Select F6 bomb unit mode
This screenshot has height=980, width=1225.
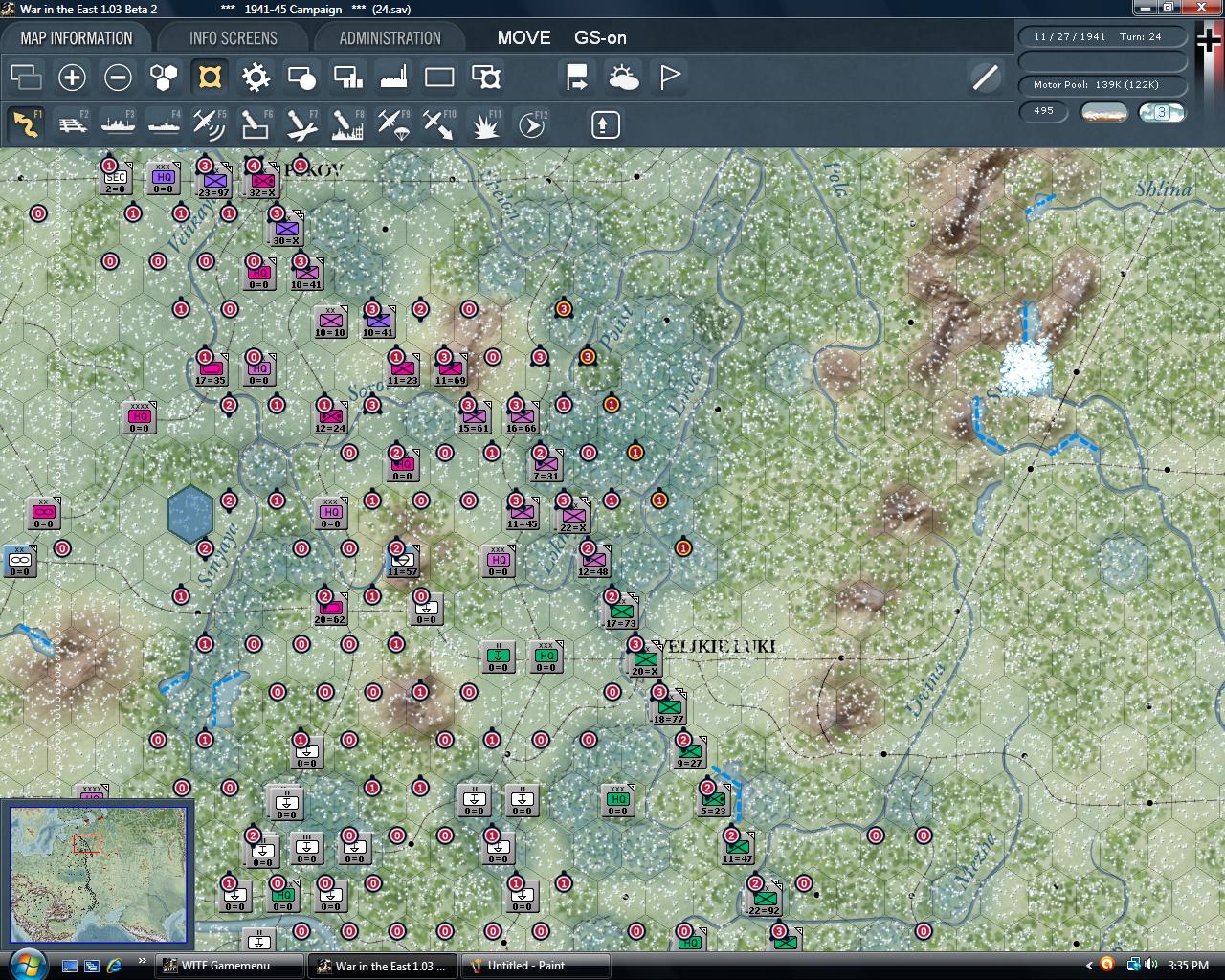pyautogui.click(x=256, y=124)
